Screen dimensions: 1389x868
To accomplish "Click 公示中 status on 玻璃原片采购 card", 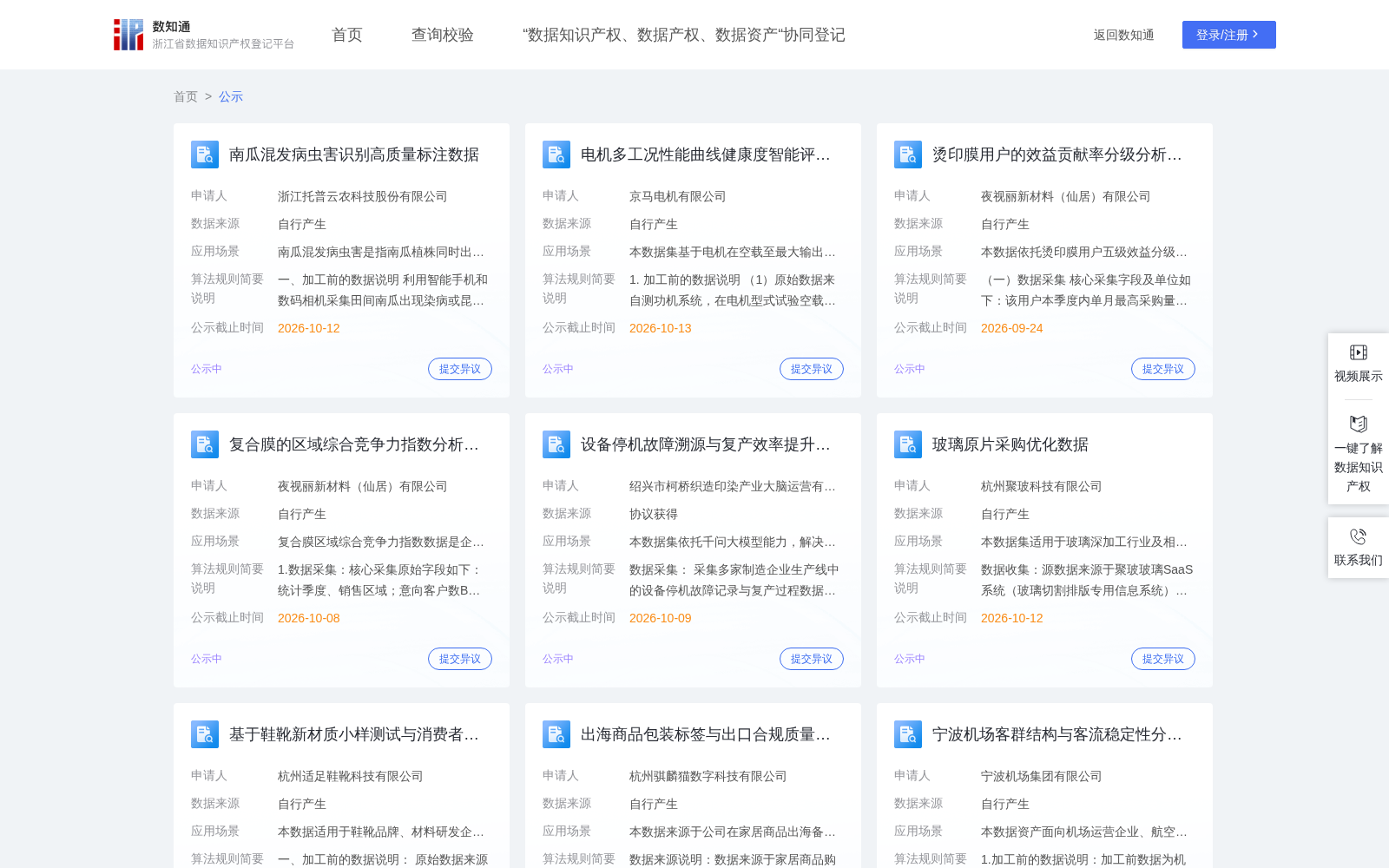I will [x=910, y=659].
